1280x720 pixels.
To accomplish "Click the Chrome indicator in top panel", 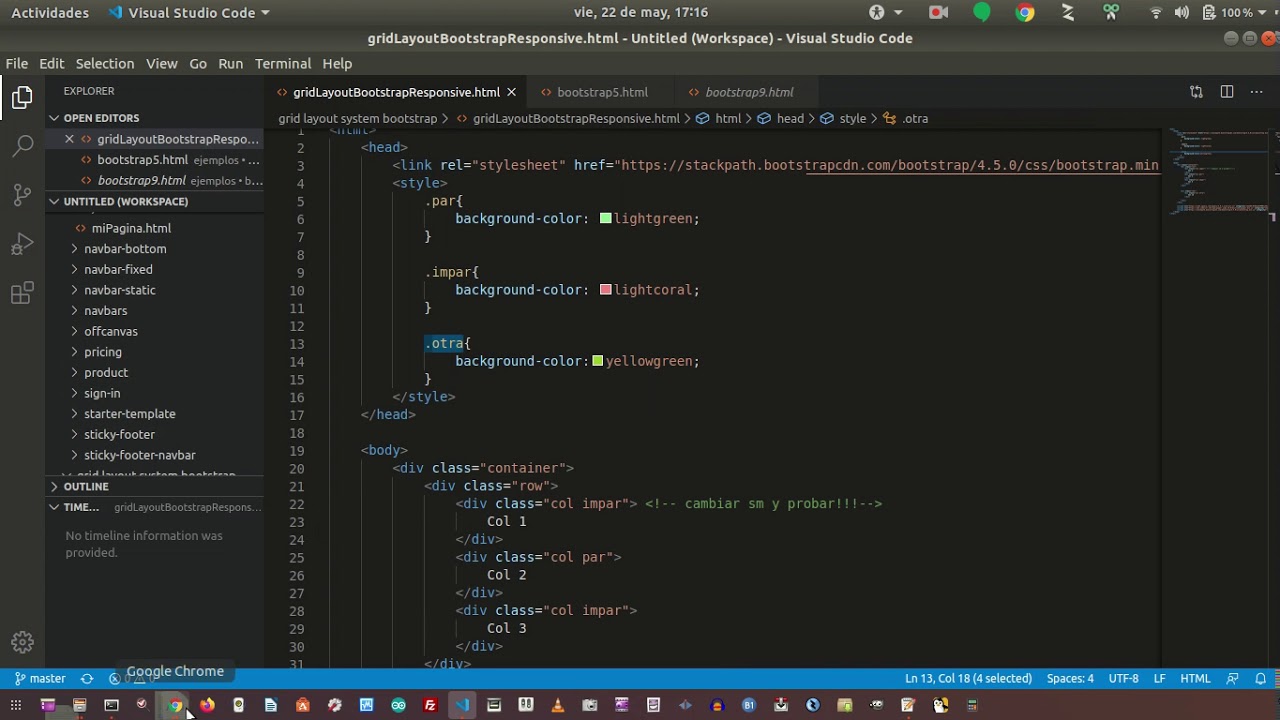I will (x=1025, y=12).
